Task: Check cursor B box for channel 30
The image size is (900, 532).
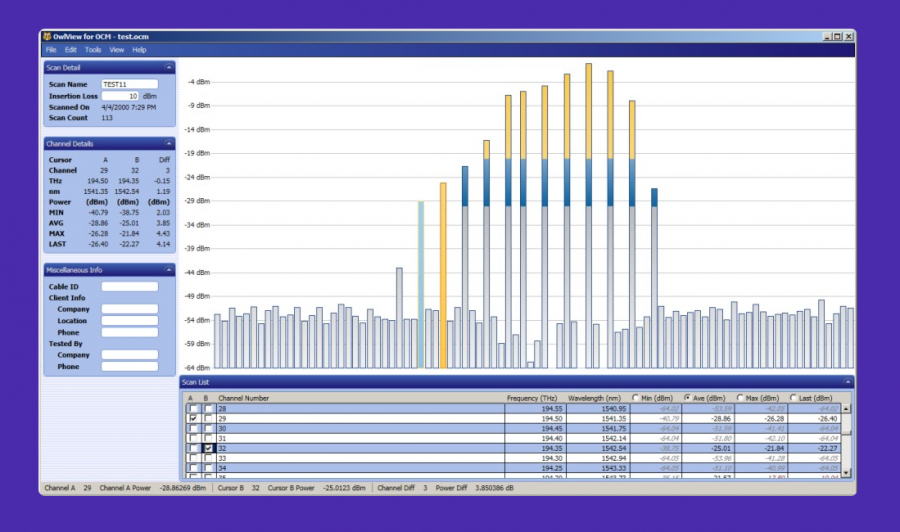Action: click(208, 428)
